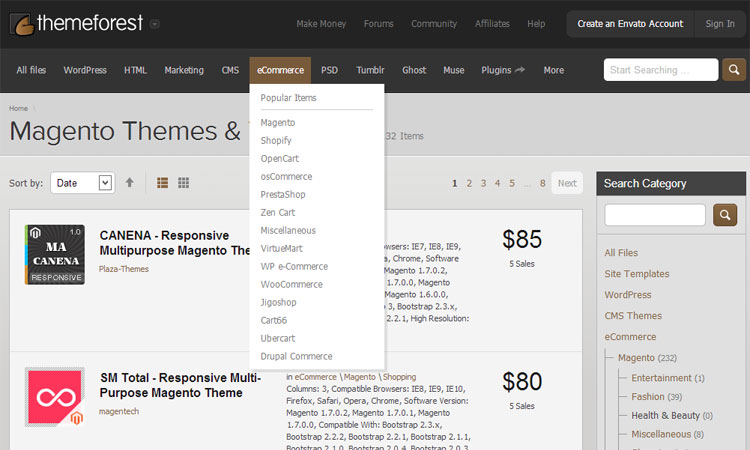Open the magentech author link
Viewport: 750px width, 450px height.
click(119, 411)
